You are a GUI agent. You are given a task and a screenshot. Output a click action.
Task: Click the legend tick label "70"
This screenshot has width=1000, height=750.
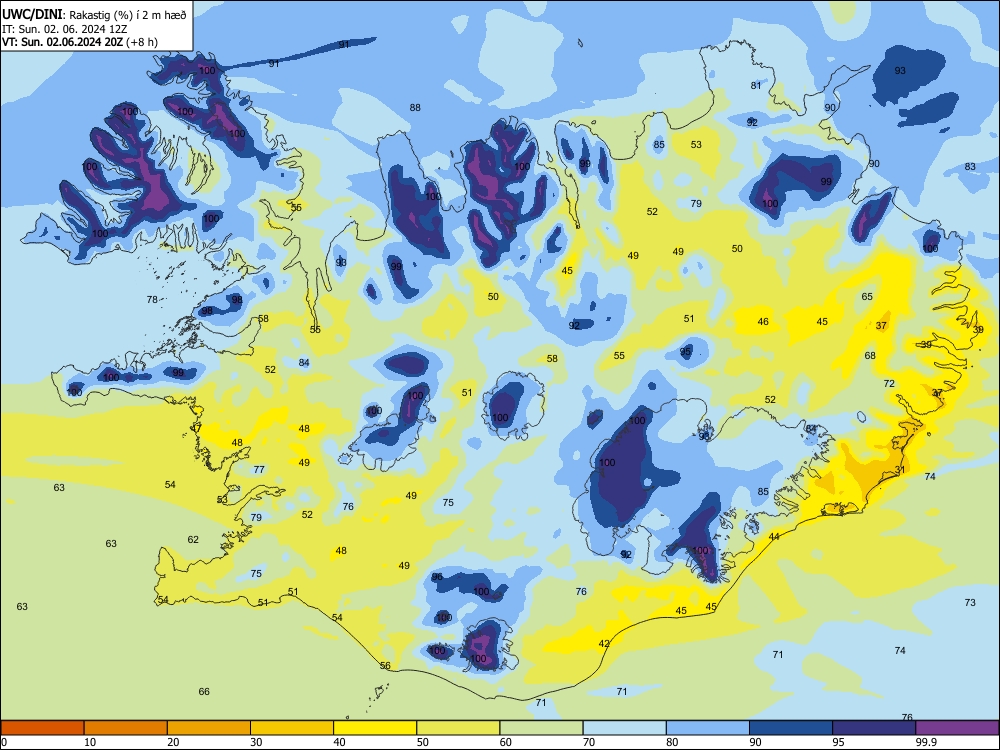[589, 742]
